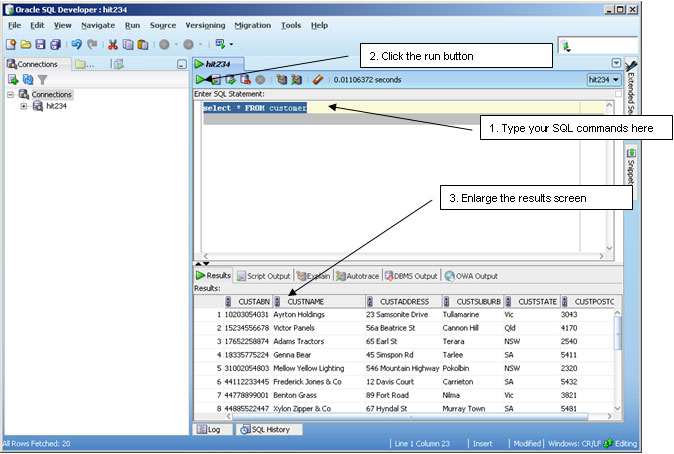
Task: Click the search field at top right
Action: 597,45
